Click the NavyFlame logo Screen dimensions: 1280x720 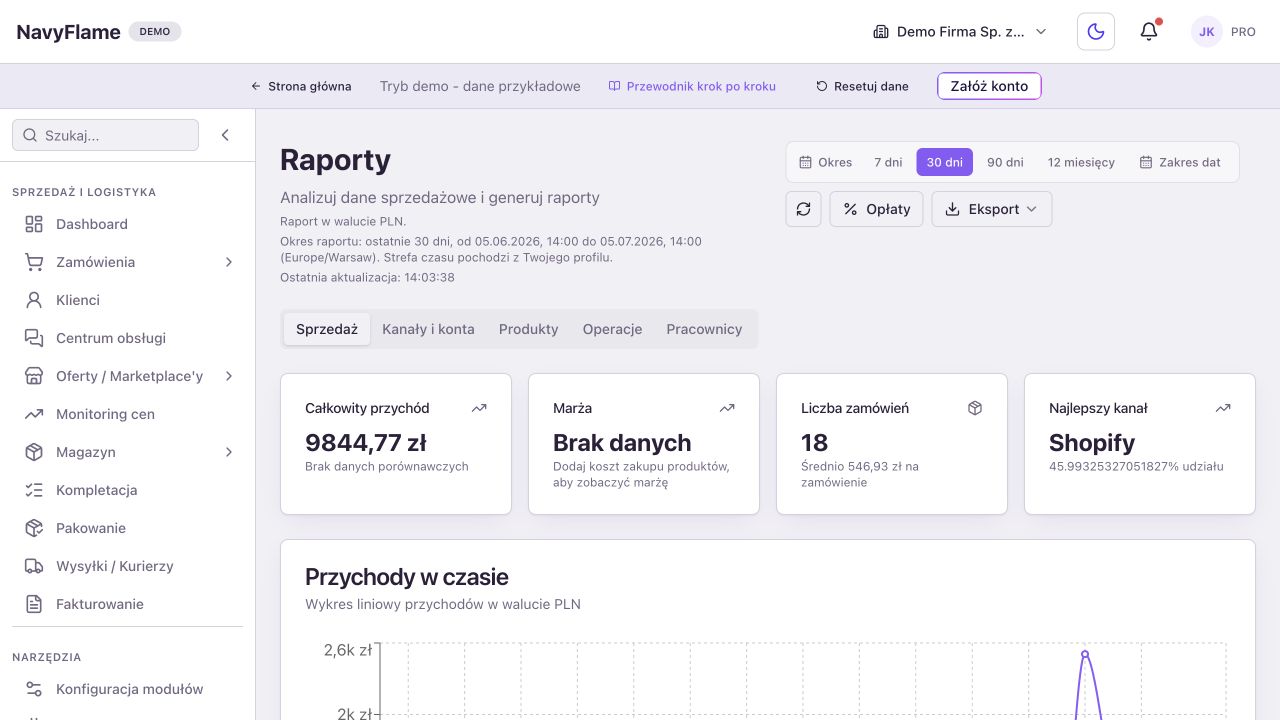click(68, 32)
